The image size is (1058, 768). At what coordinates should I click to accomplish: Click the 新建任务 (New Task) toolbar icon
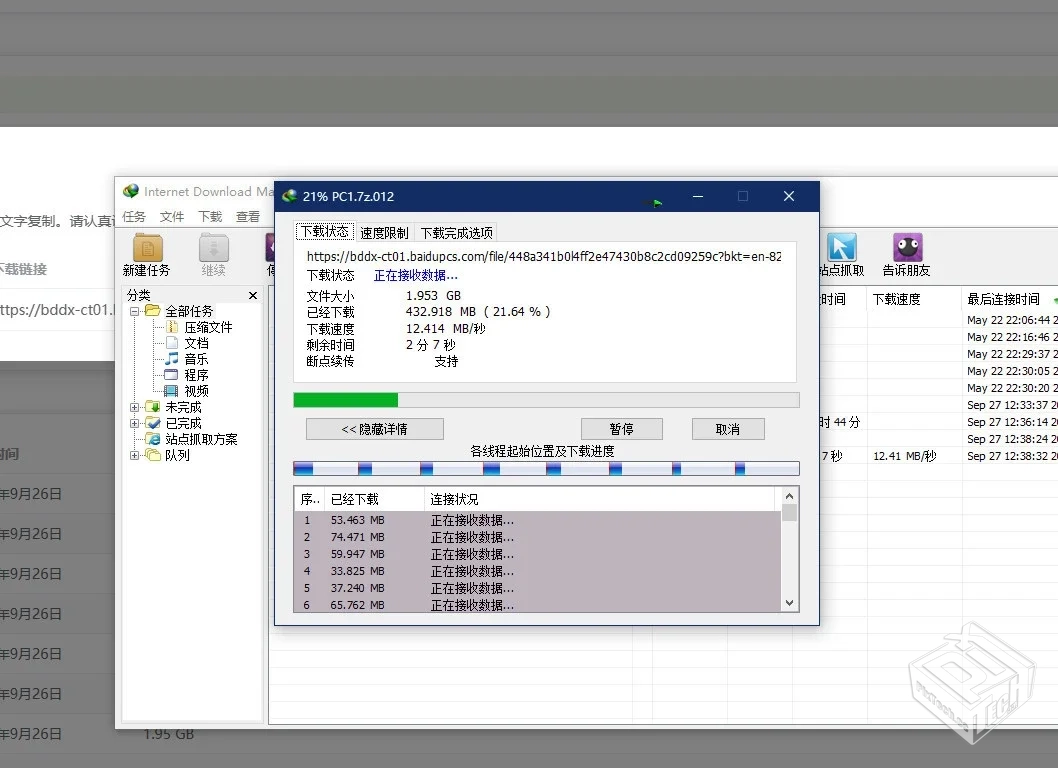point(147,254)
